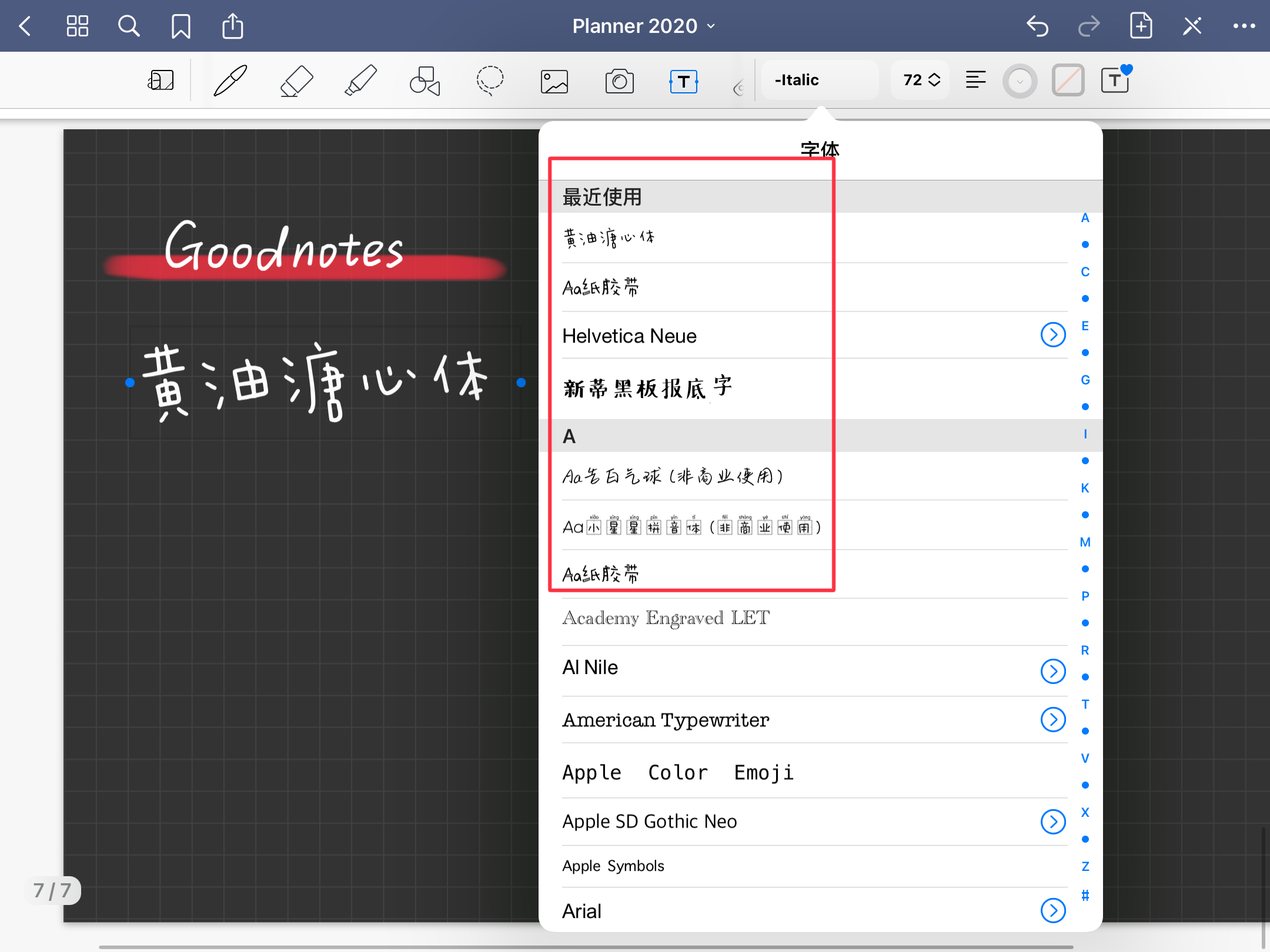The width and height of the screenshot is (1270, 952).
Task: Choose Academy Engraved LET font
Action: [666, 618]
